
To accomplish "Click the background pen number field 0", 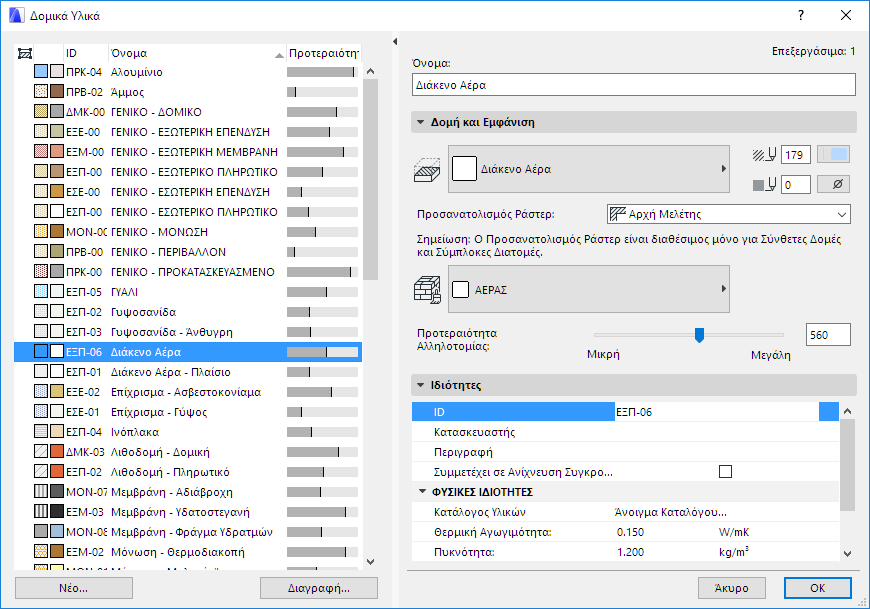I will (x=796, y=184).
